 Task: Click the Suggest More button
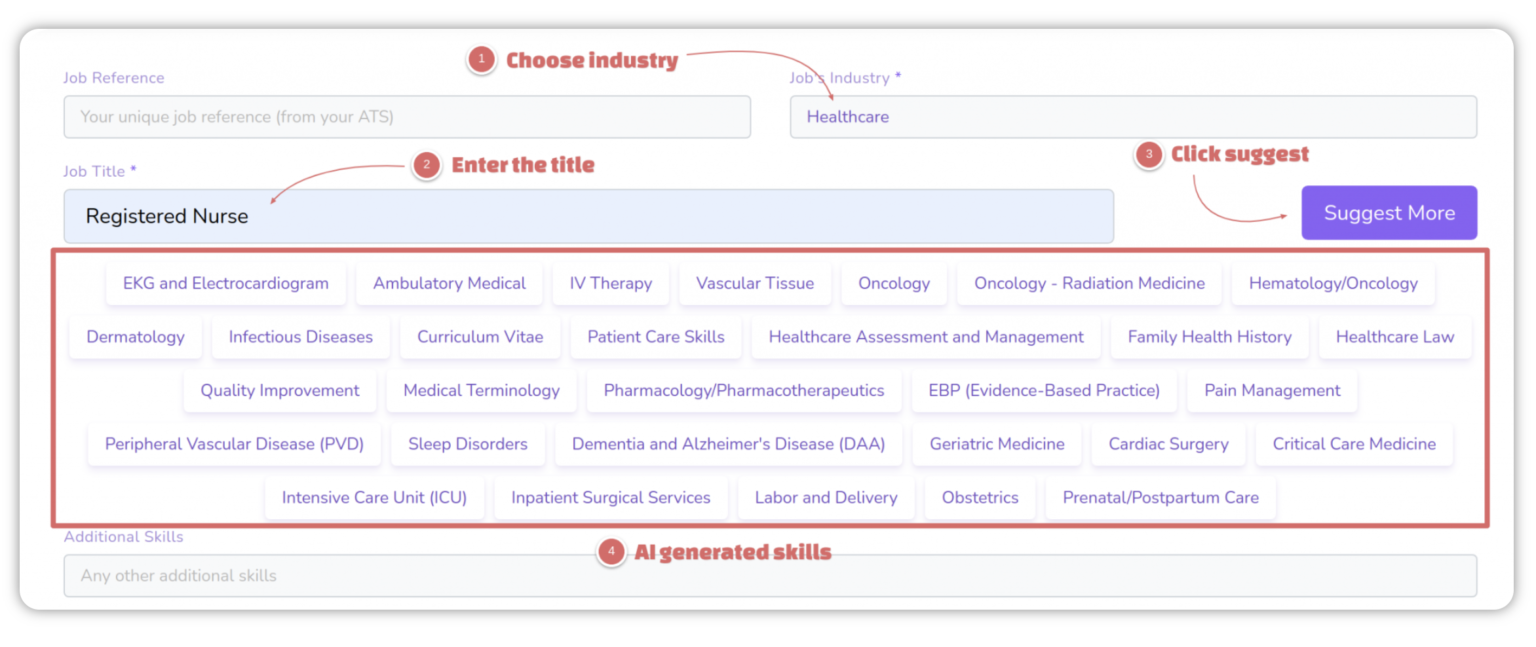(x=1389, y=212)
